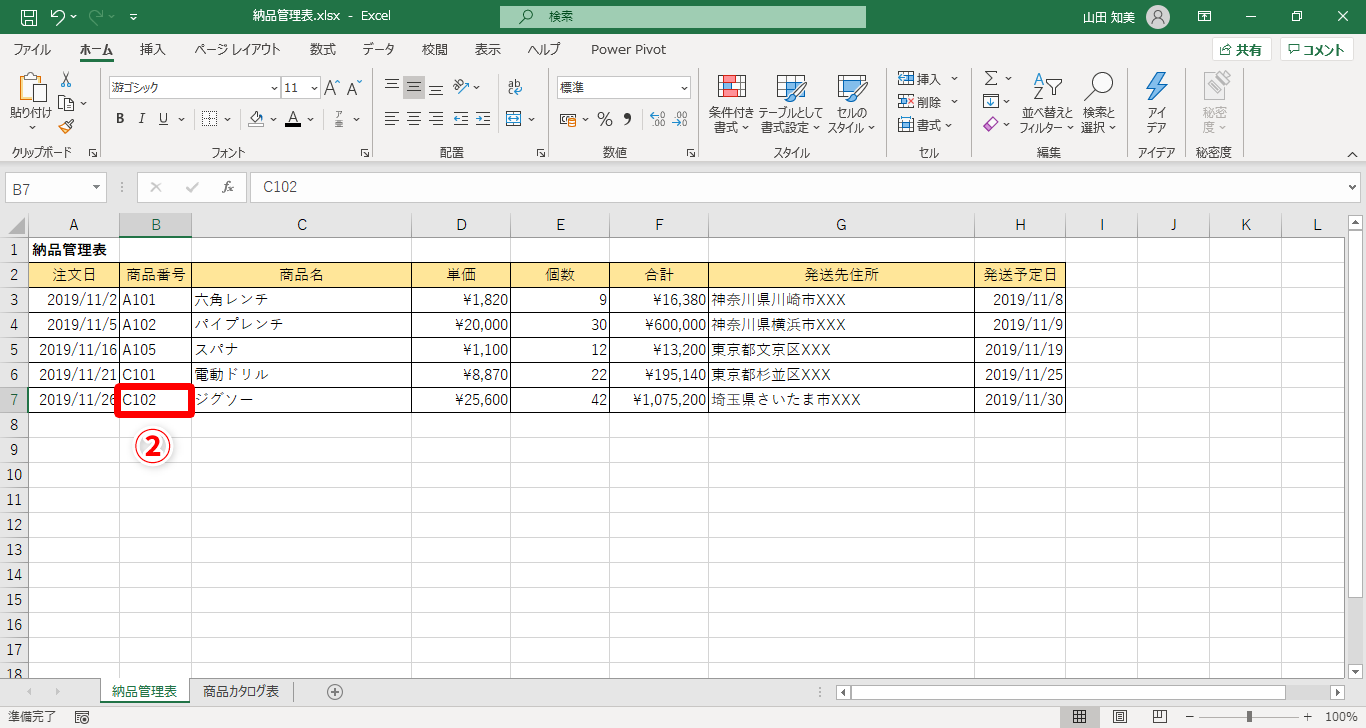Insert AutoSum with the sigma icon

coord(991,79)
